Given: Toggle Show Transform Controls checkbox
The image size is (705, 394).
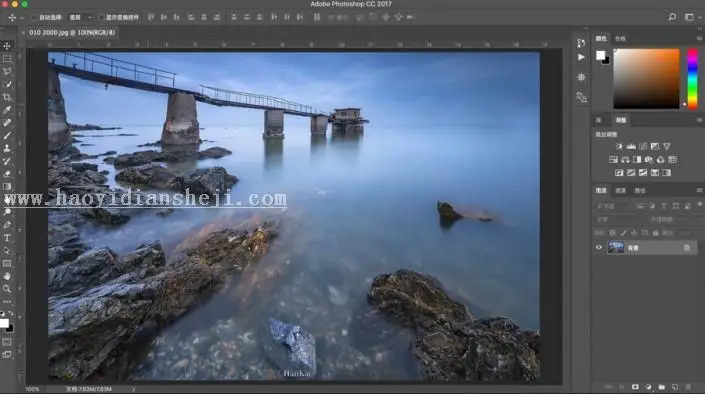Looking at the screenshot, I should 101,18.
